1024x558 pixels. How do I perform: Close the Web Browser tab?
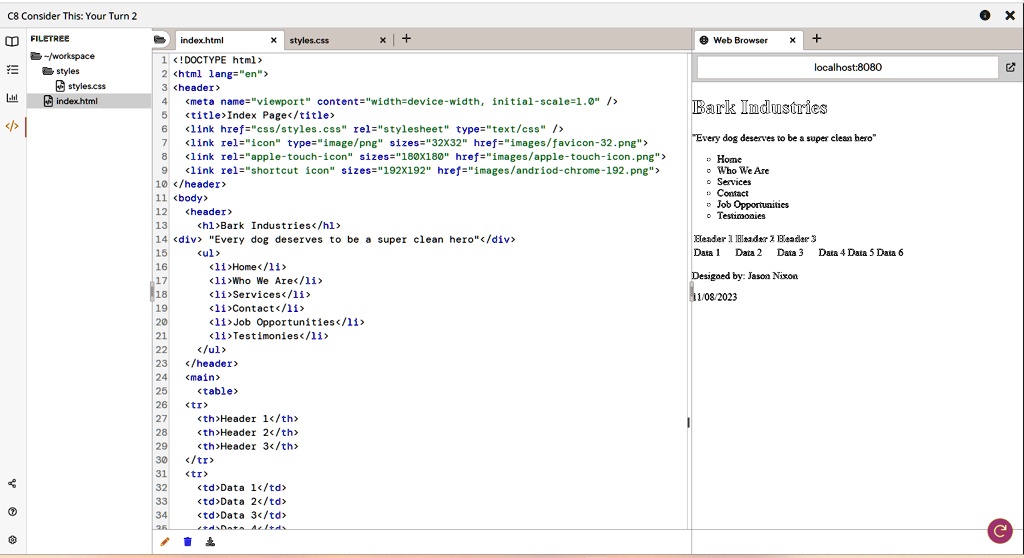tap(792, 41)
